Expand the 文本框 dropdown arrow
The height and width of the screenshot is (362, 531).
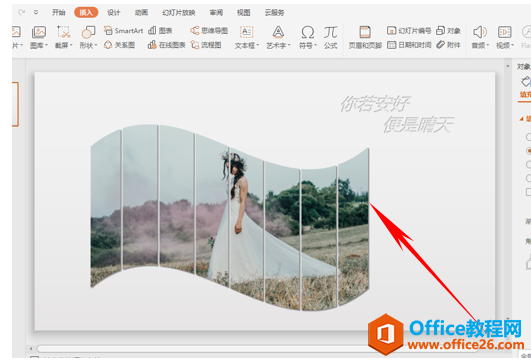(x=258, y=45)
